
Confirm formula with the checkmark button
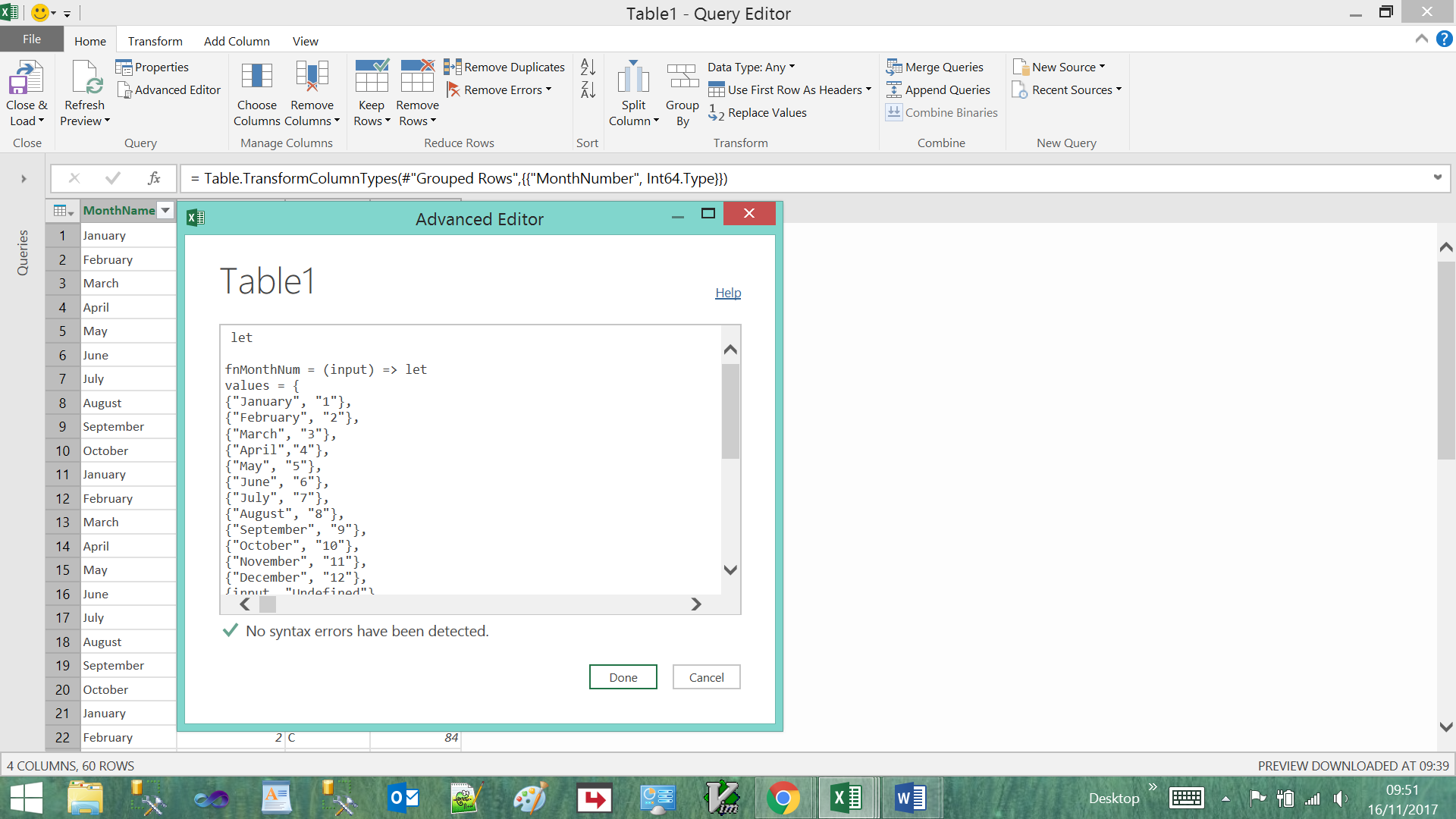[113, 178]
